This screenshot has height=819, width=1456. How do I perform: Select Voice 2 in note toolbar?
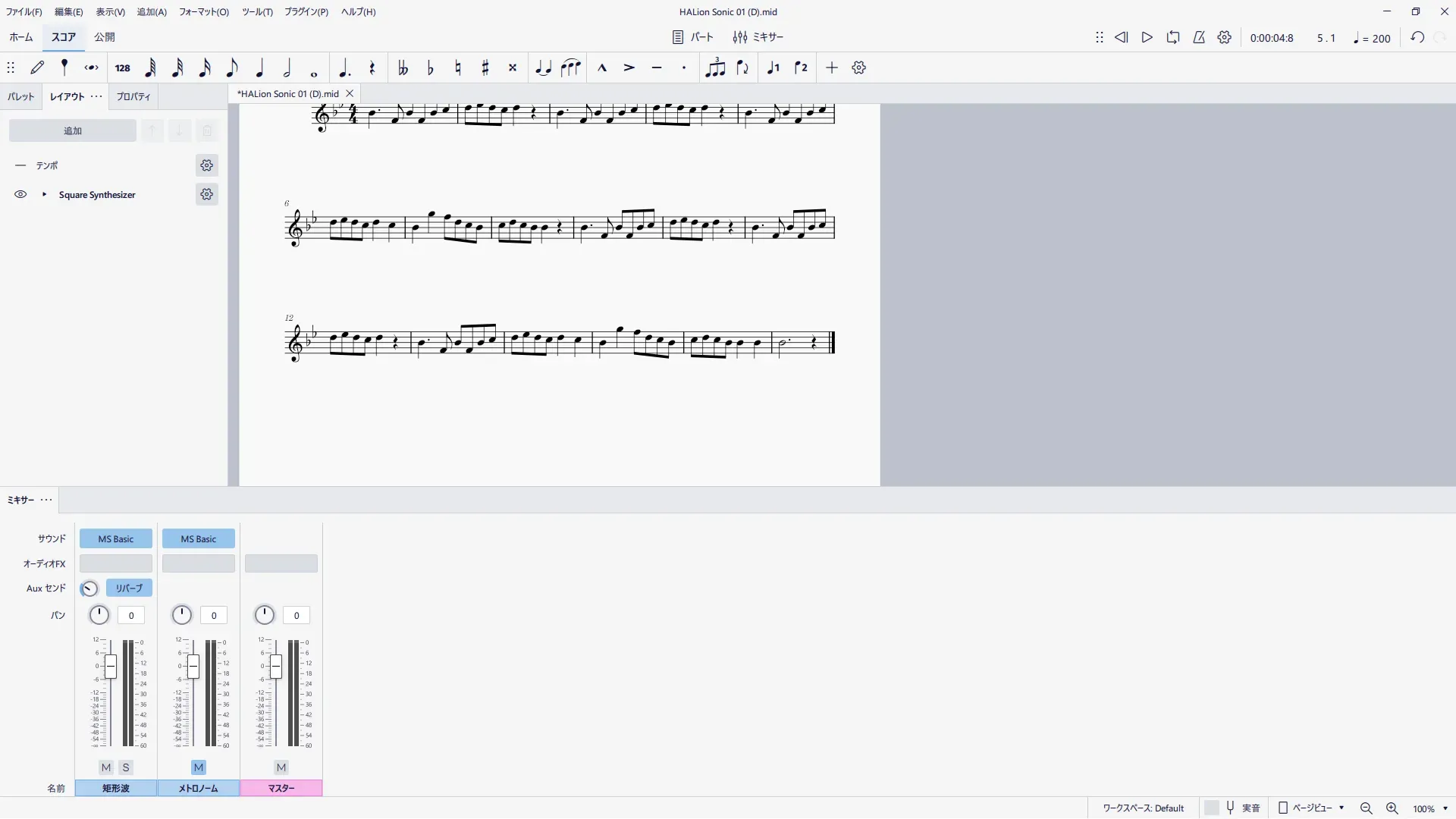click(x=801, y=68)
